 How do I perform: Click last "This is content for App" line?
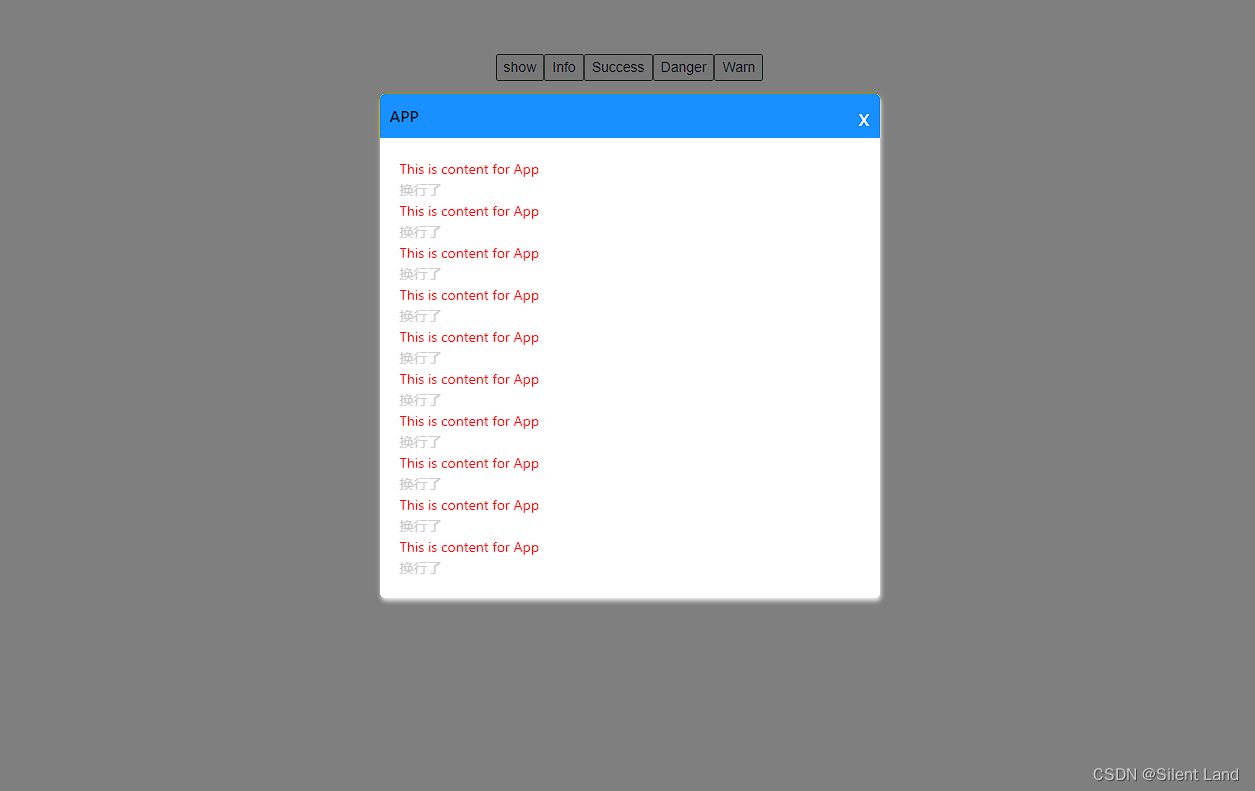[x=469, y=547]
